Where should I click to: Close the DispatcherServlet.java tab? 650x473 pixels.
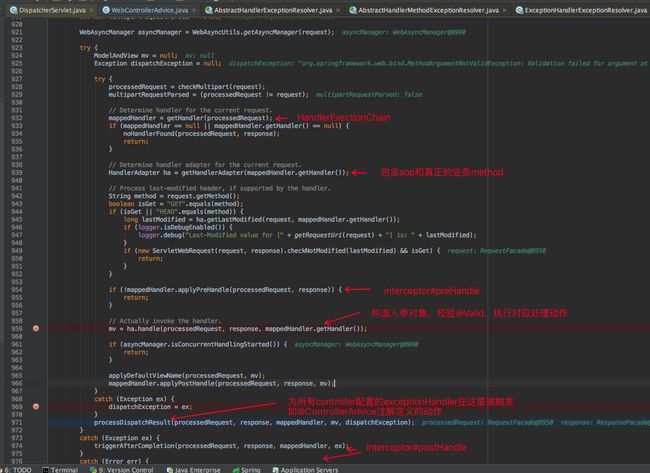coord(91,10)
